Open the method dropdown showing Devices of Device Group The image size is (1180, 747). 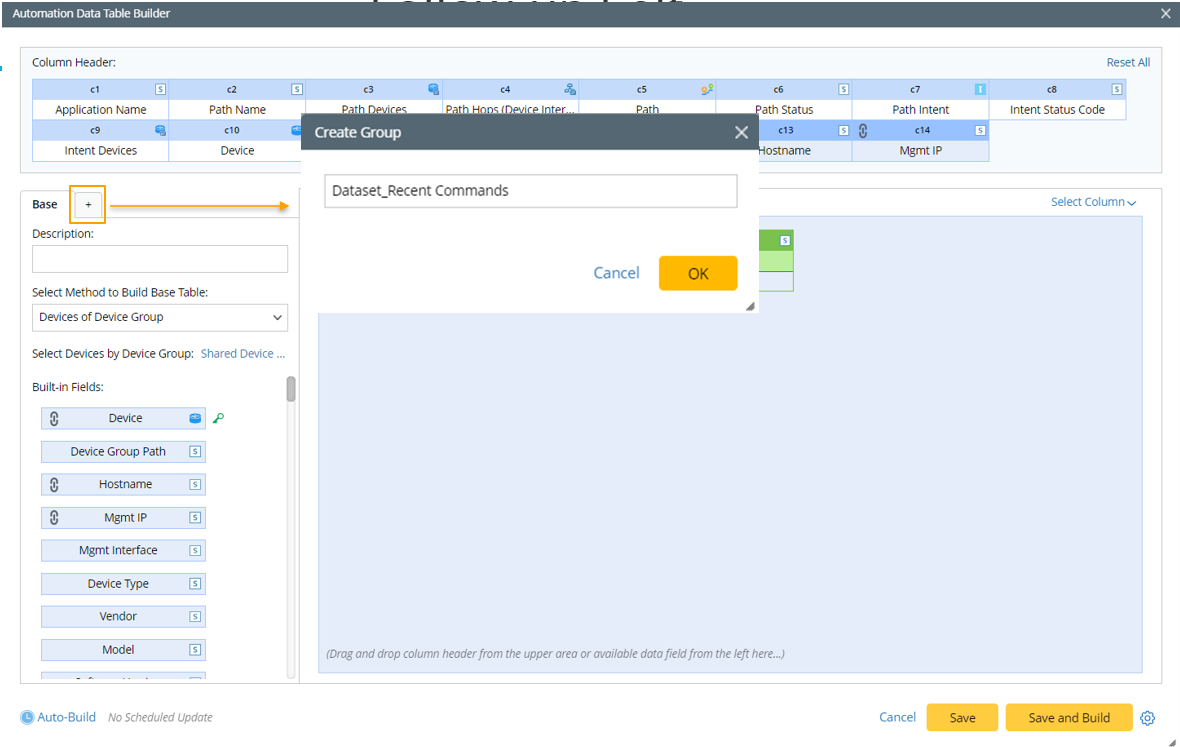[160, 317]
